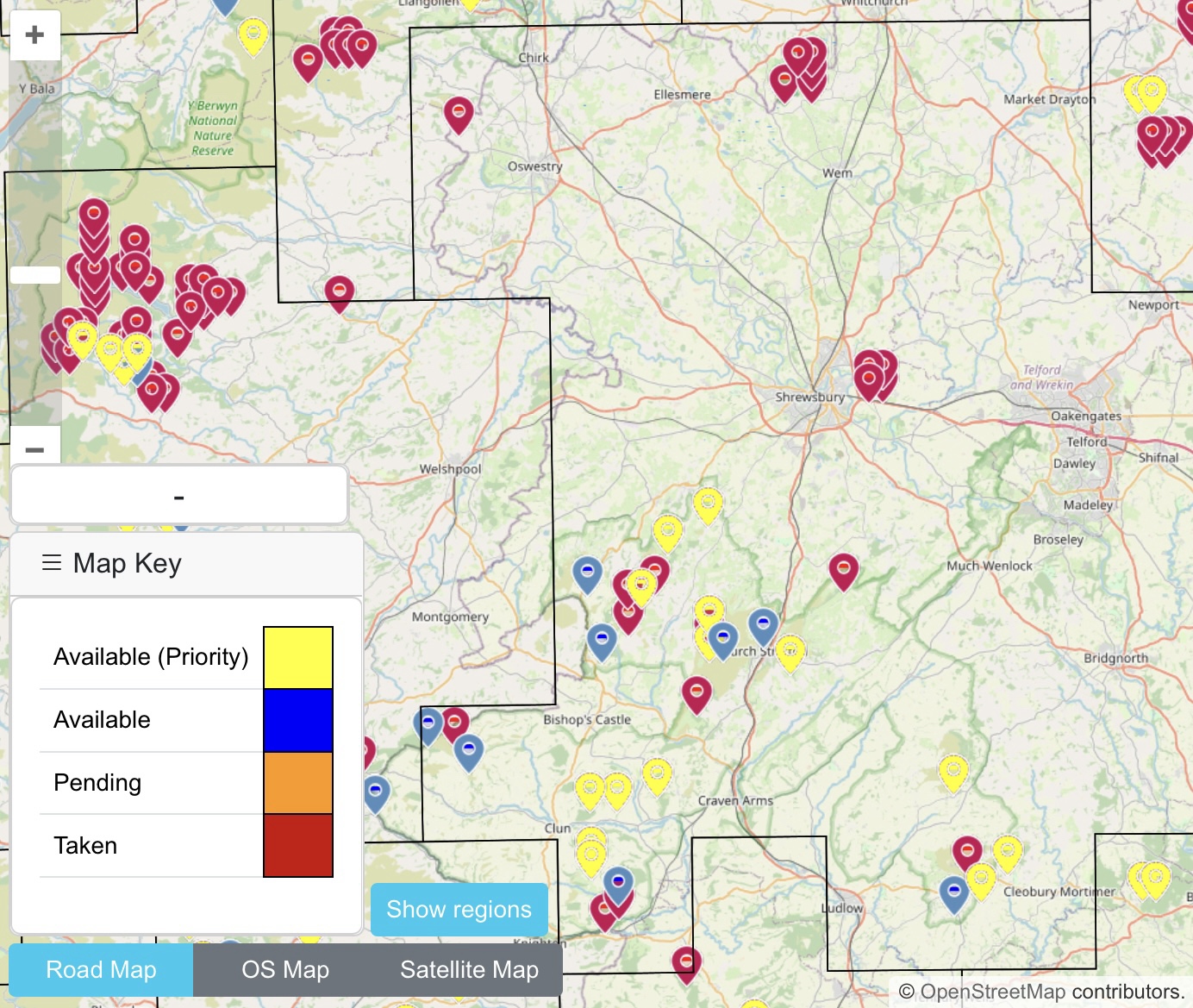Collapse the Map Key panel header

(186, 563)
